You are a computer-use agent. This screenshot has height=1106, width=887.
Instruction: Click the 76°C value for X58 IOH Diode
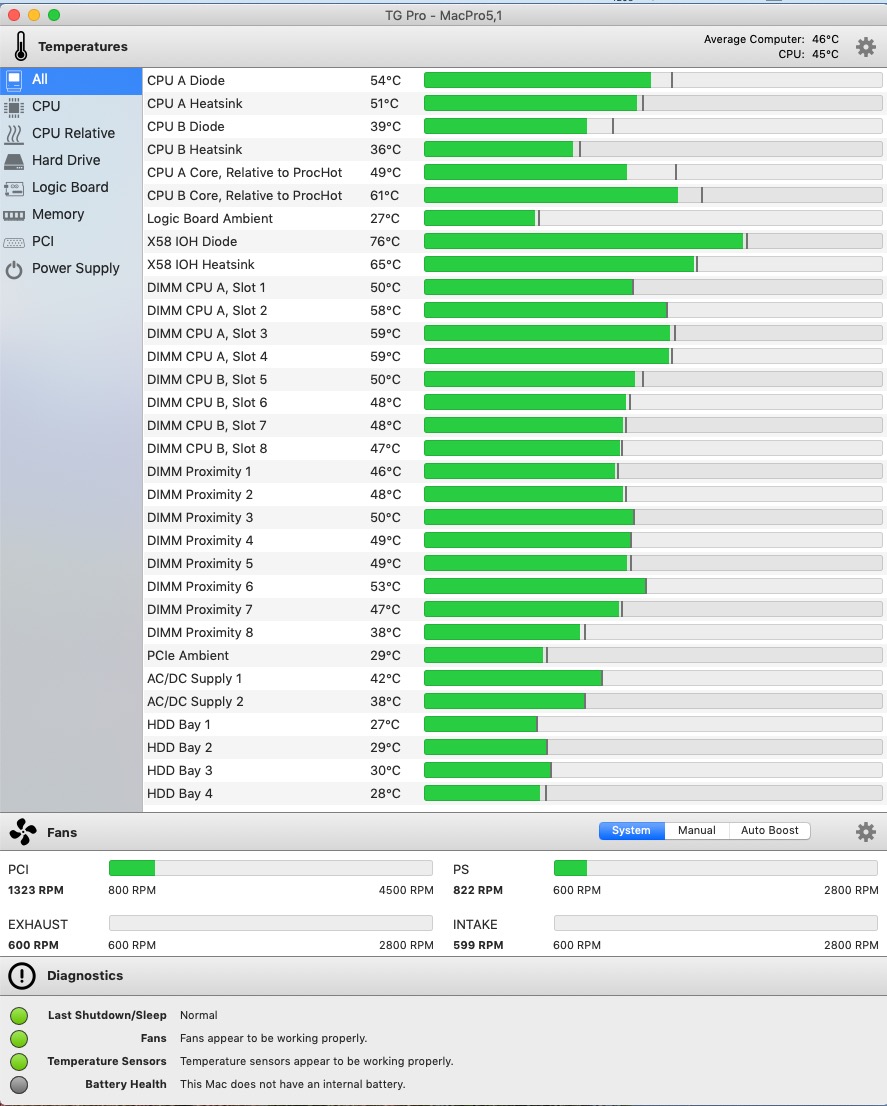(385, 241)
